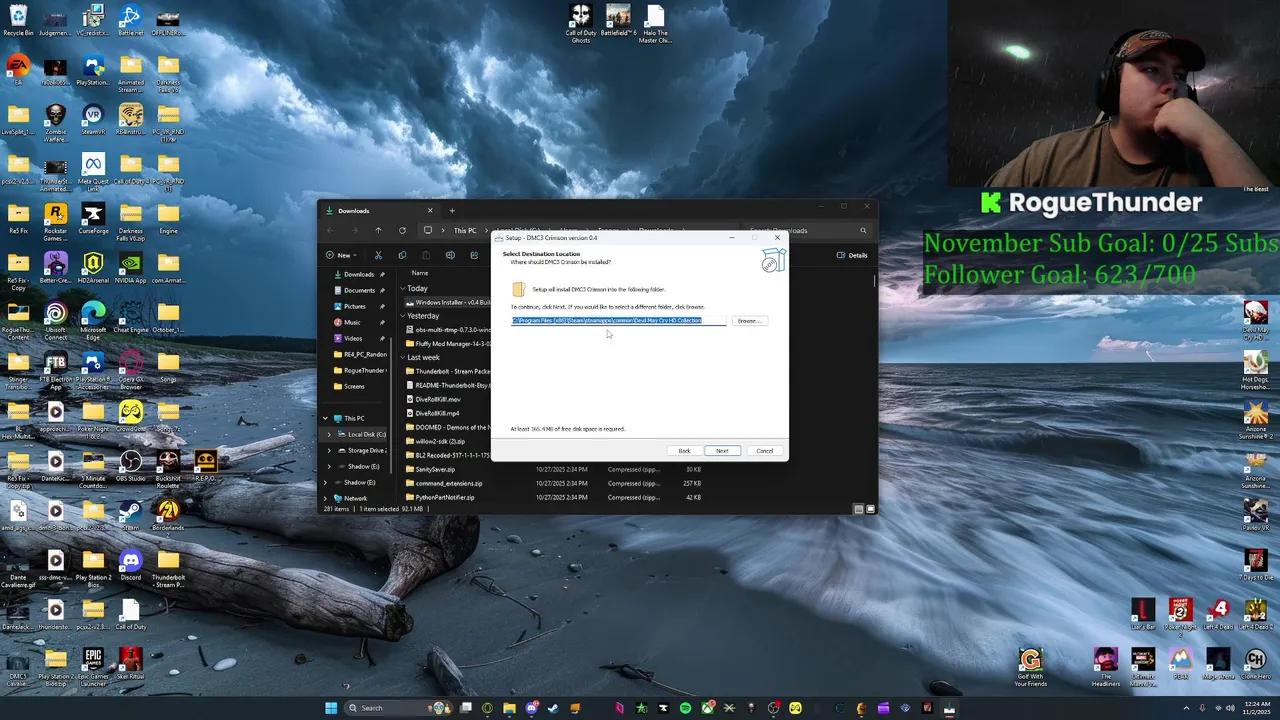This screenshot has width=1280, height=720.
Task: Refresh the File Explorer folder
Action: (x=402, y=231)
